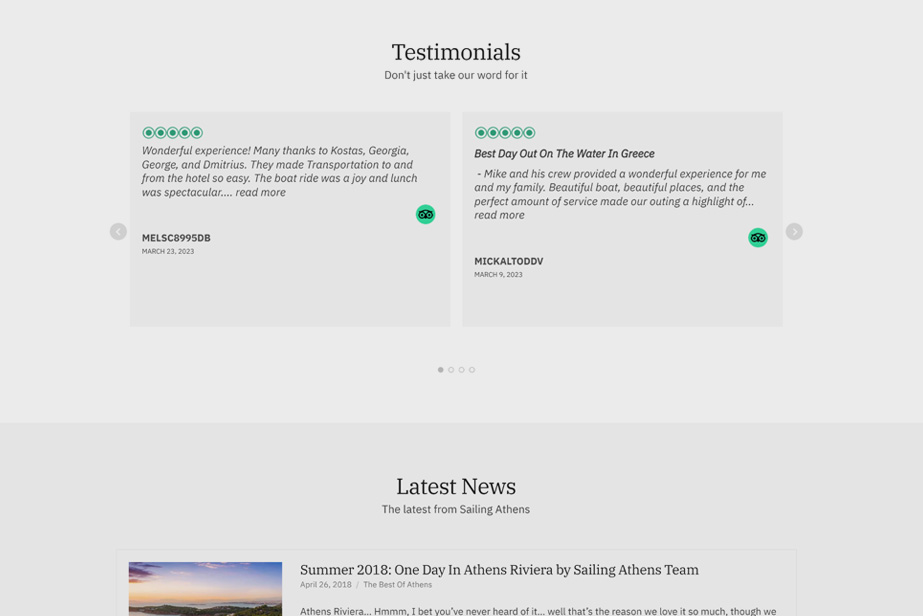Click the Testimonials heading
Viewport: 923px width, 616px height.
click(x=456, y=52)
